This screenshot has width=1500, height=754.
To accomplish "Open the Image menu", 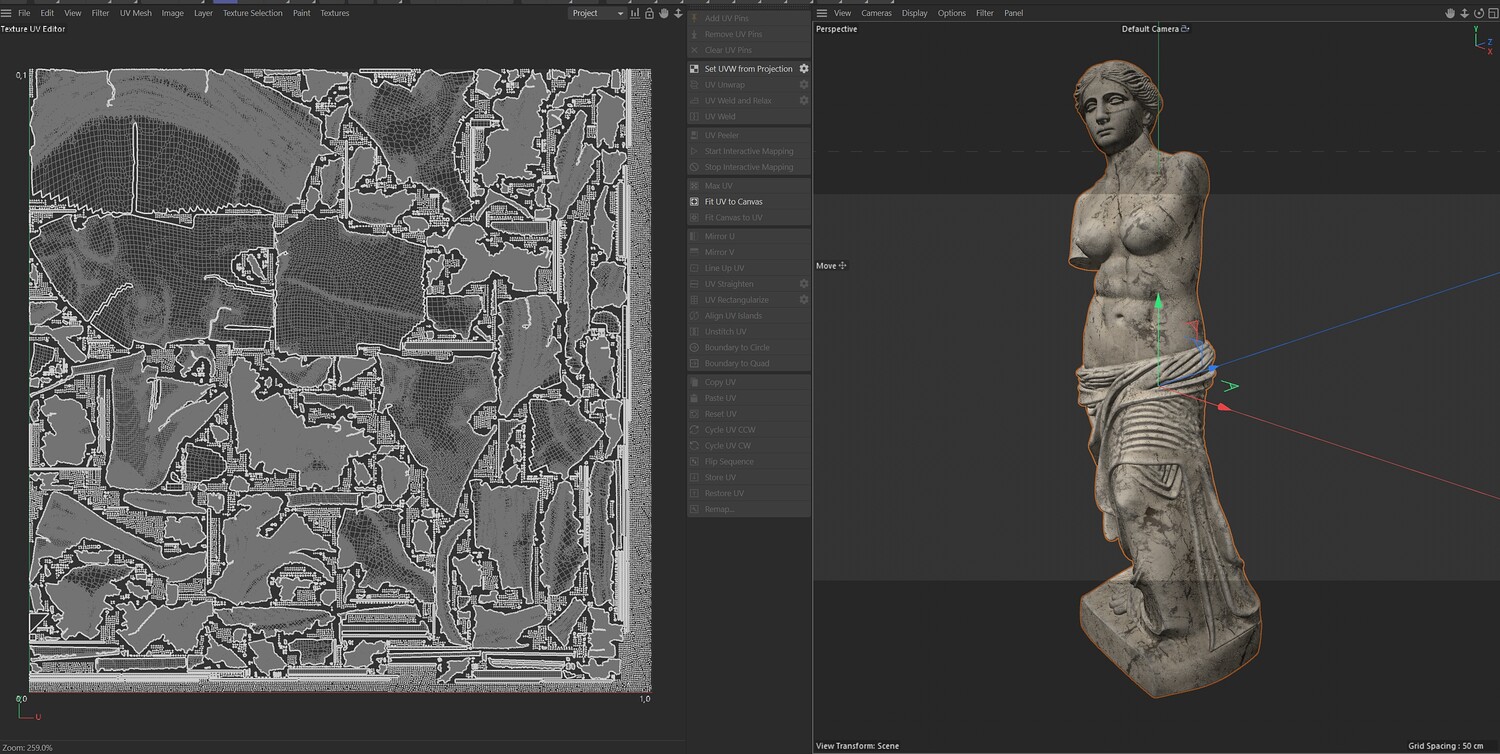I will (173, 13).
